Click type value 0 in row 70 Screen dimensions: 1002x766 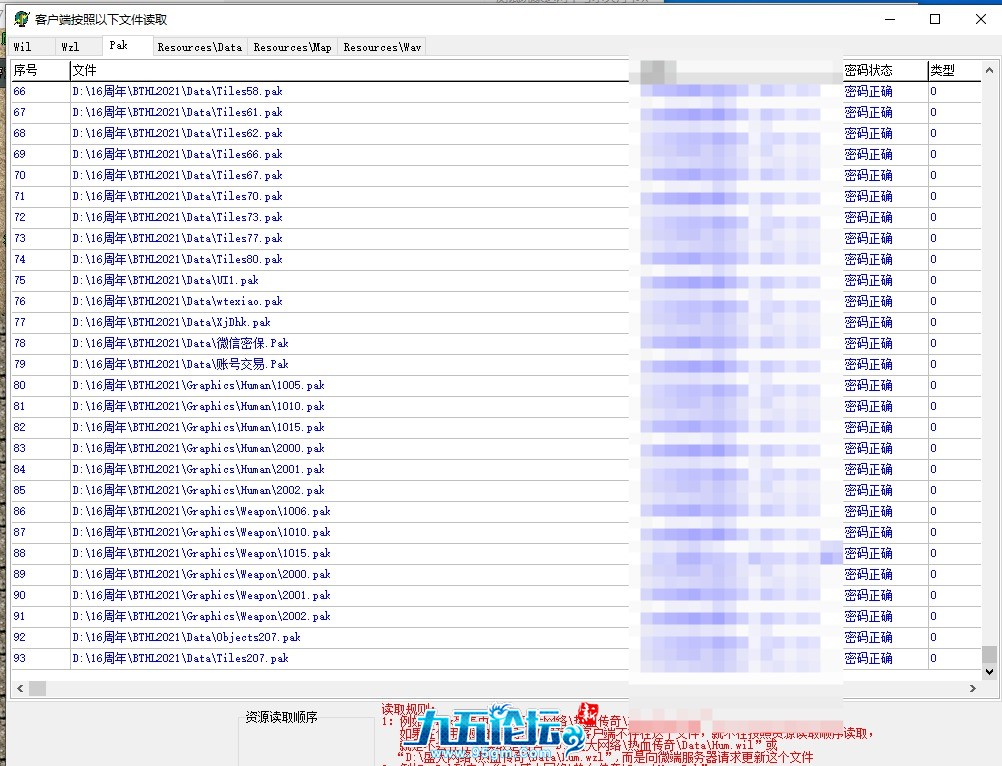(x=934, y=175)
